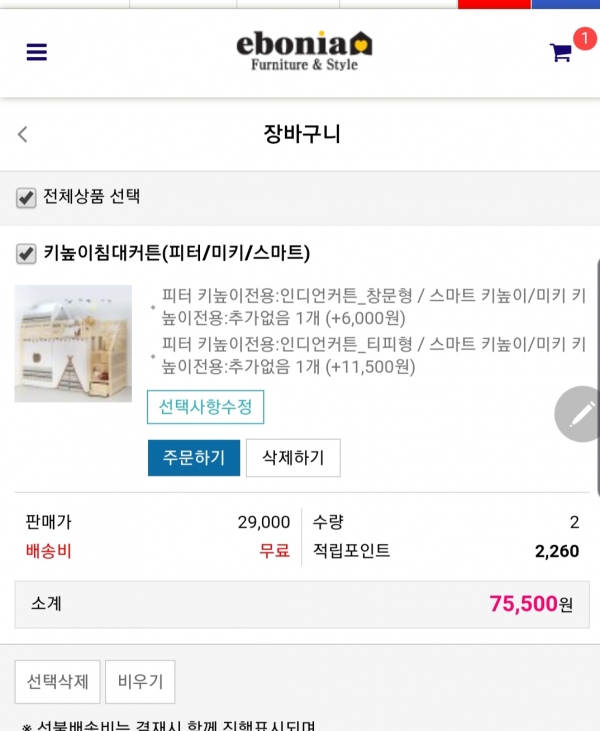Viewport: 600px width, 731px height.
Task: Toggle the 전체상품 선택 checkbox
Action: click(x=26, y=197)
